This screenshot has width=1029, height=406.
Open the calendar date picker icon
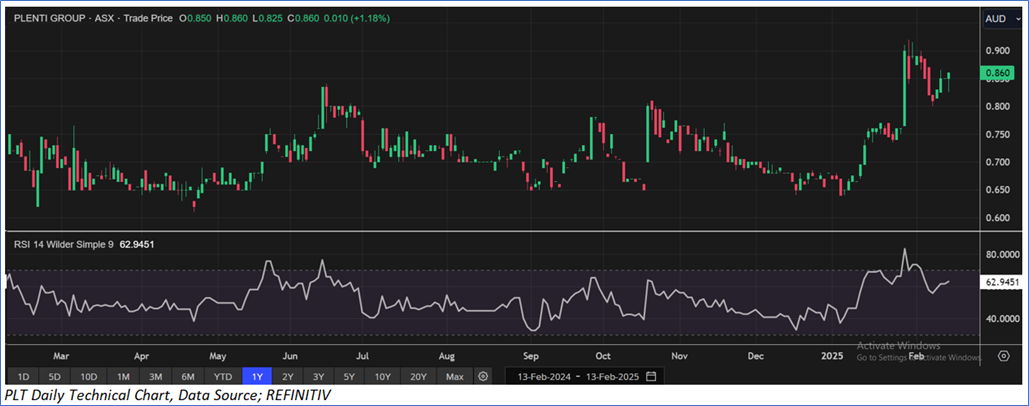[651, 377]
